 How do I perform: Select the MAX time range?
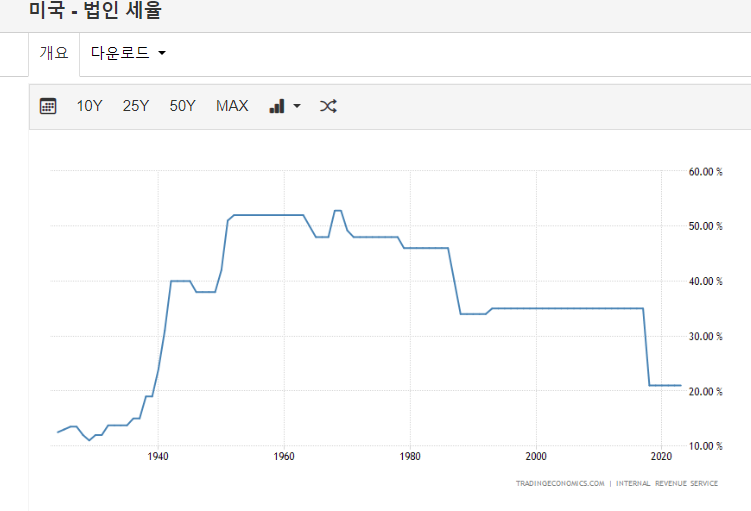click(232, 106)
